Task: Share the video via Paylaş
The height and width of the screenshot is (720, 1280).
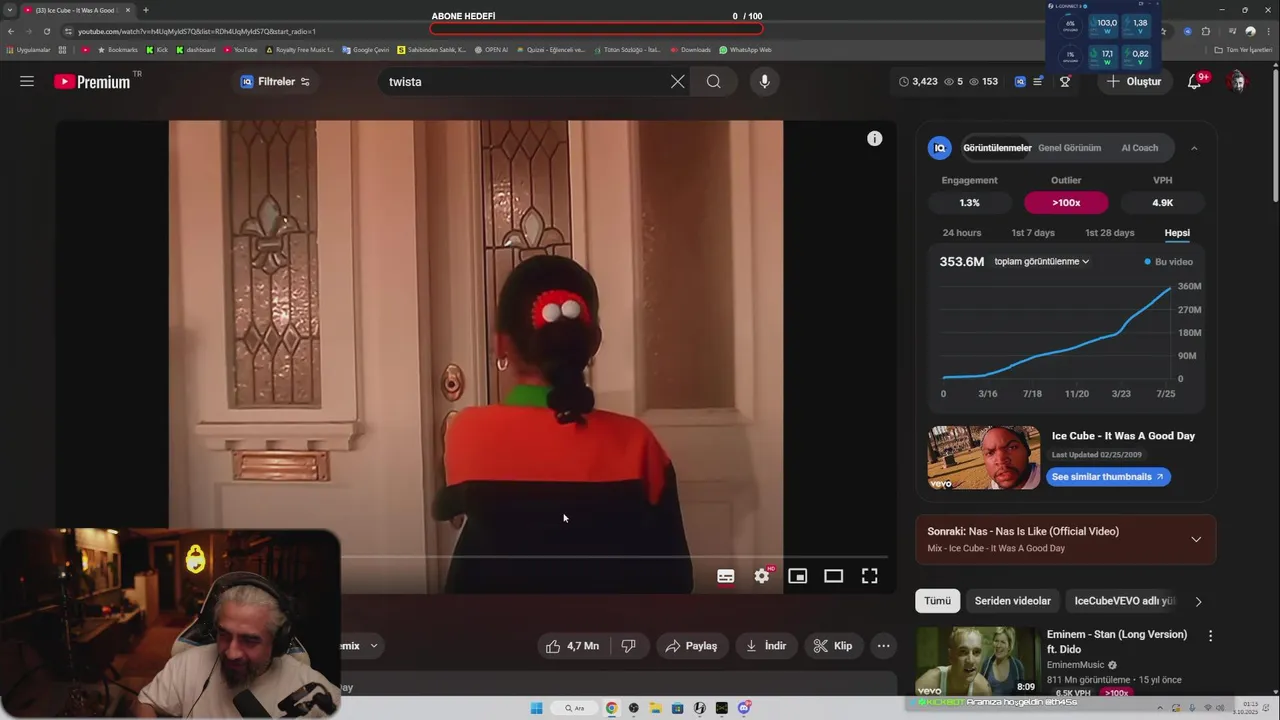Action: [x=691, y=646]
